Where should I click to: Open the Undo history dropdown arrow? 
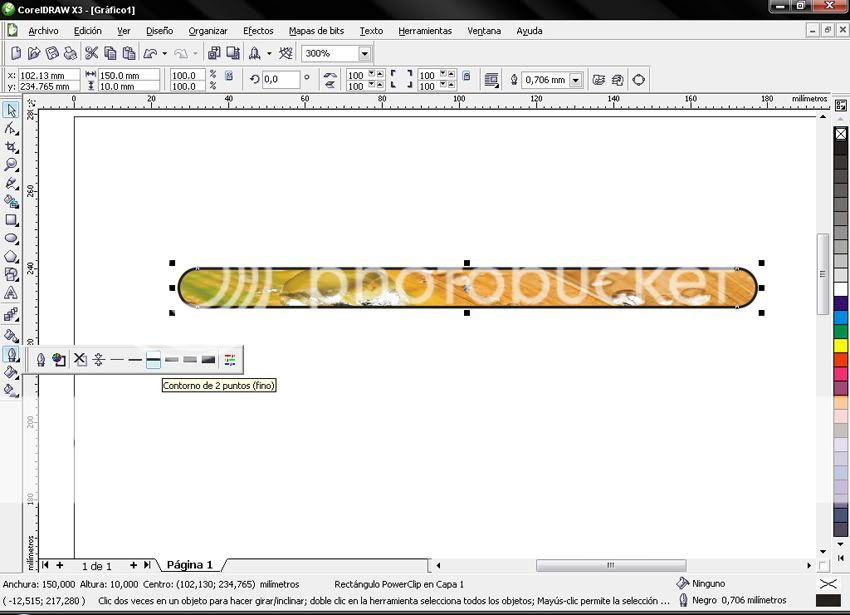(x=165, y=53)
